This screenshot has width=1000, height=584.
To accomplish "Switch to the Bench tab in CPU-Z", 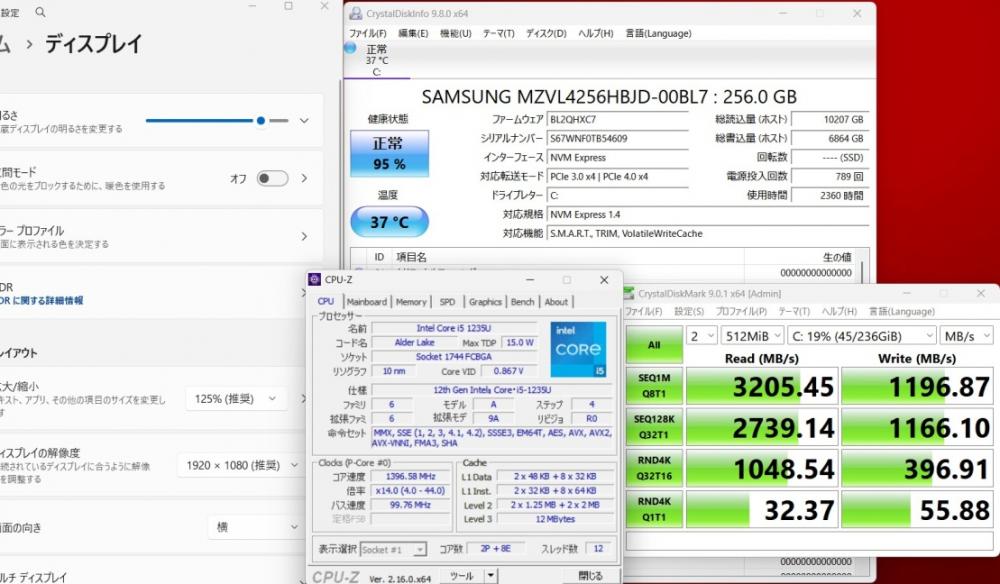I will point(522,302).
